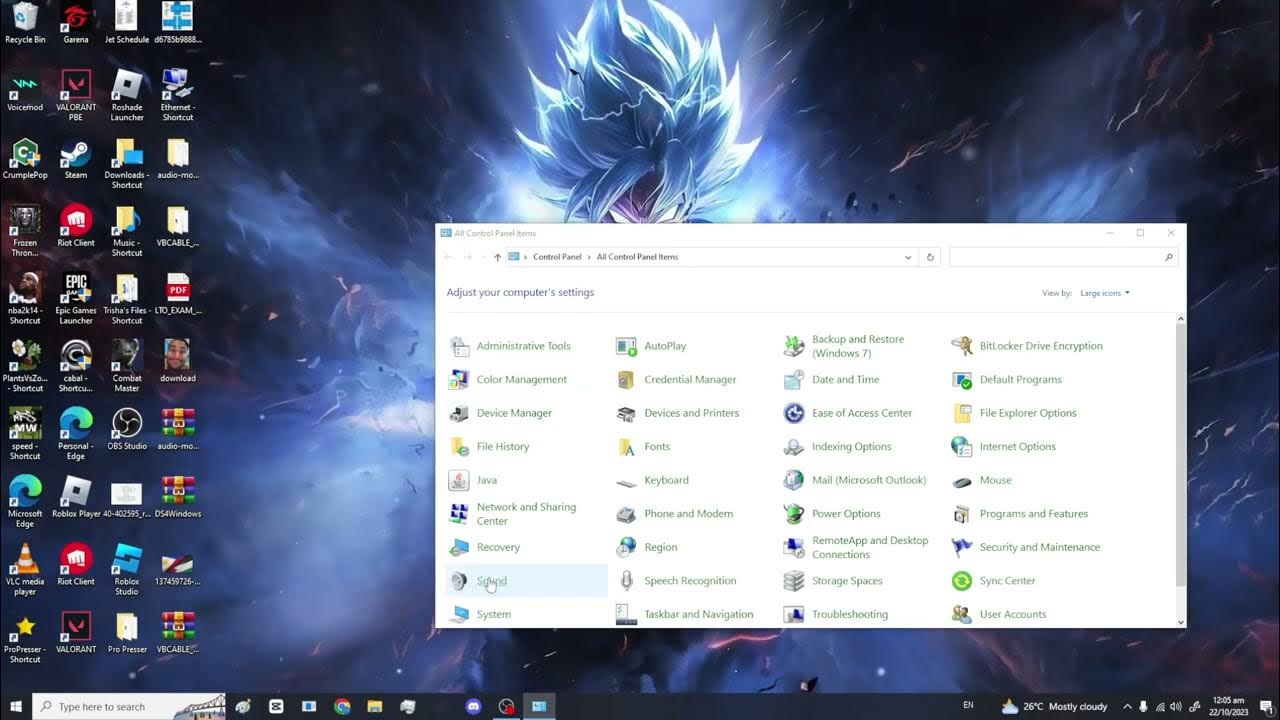Click the chevron after Control Panel breadcrumb

[589, 257]
